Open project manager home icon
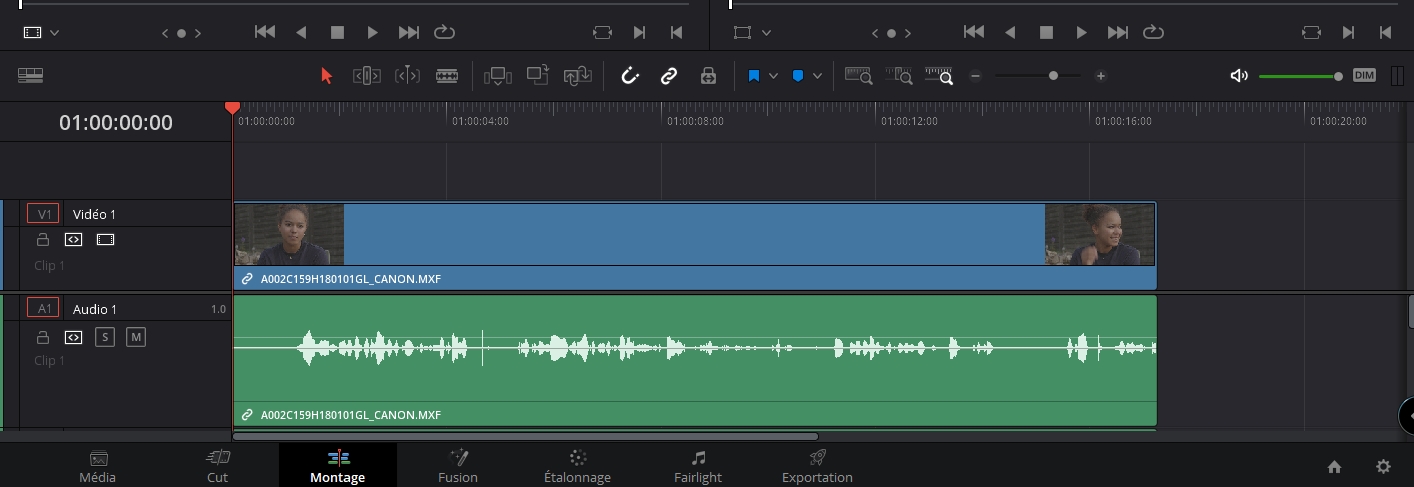Image resolution: width=1414 pixels, height=487 pixels. click(x=1334, y=466)
